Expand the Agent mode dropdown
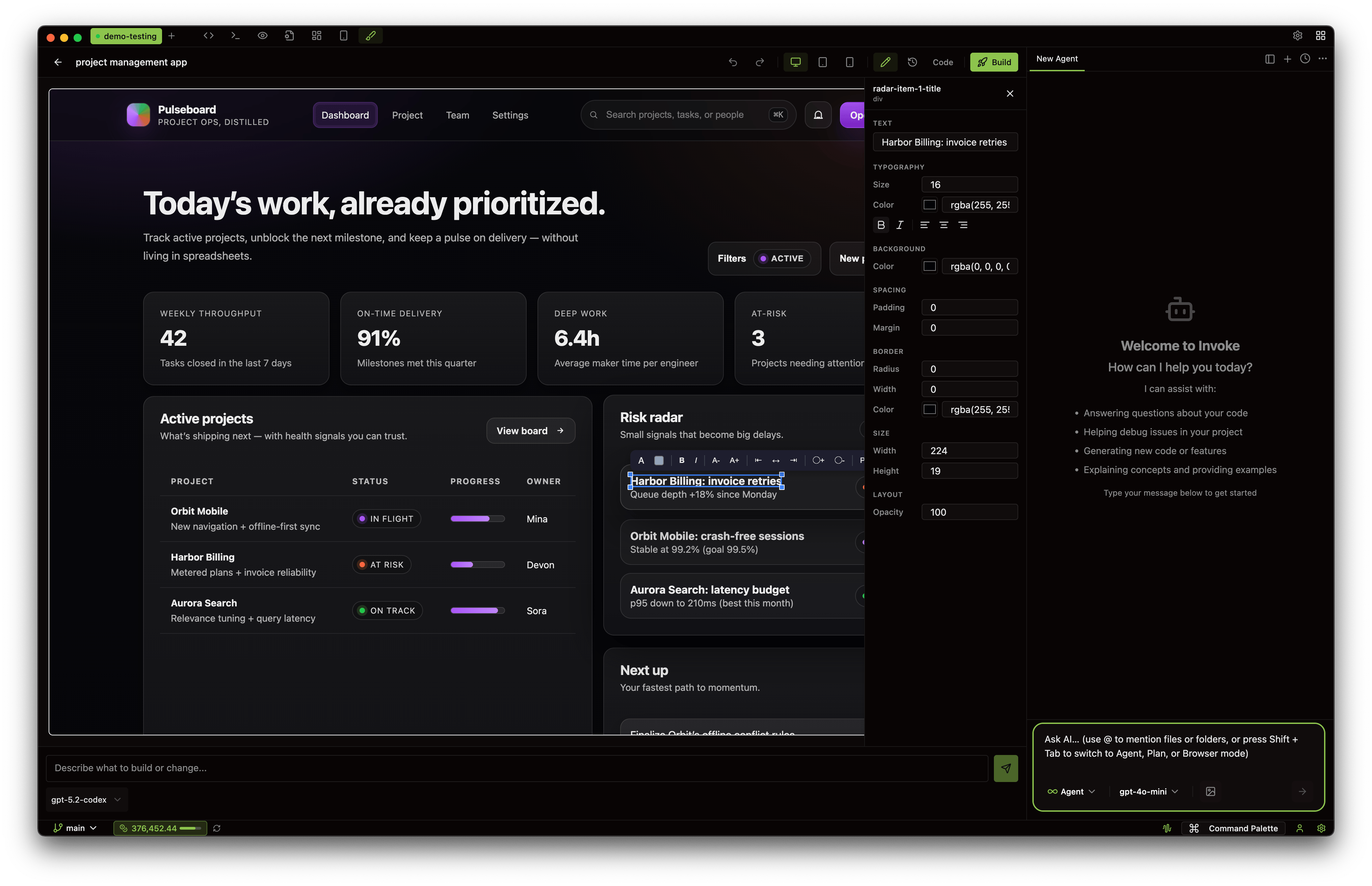 point(1071,792)
